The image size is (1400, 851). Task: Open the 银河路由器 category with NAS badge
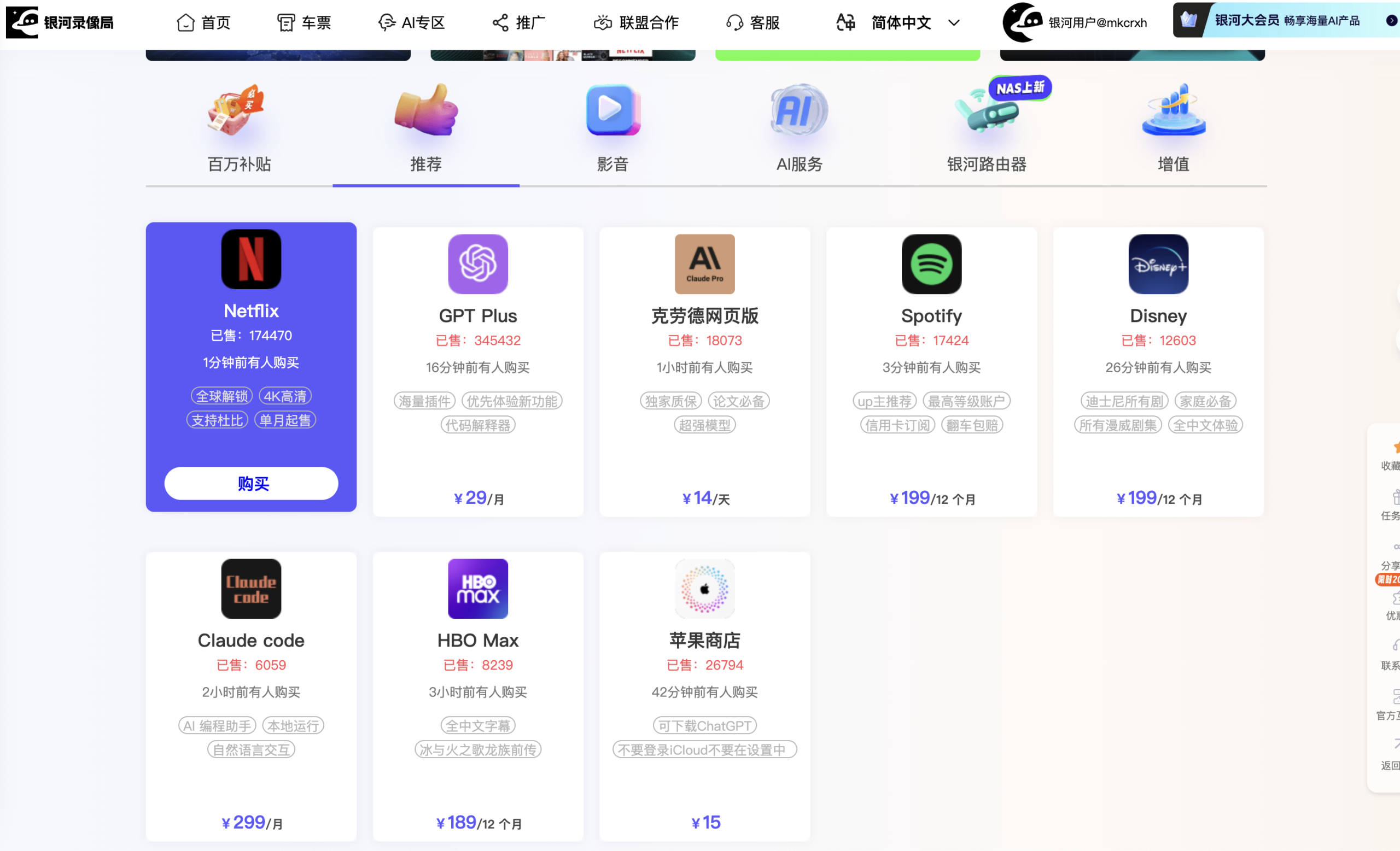click(x=987, y=128)
